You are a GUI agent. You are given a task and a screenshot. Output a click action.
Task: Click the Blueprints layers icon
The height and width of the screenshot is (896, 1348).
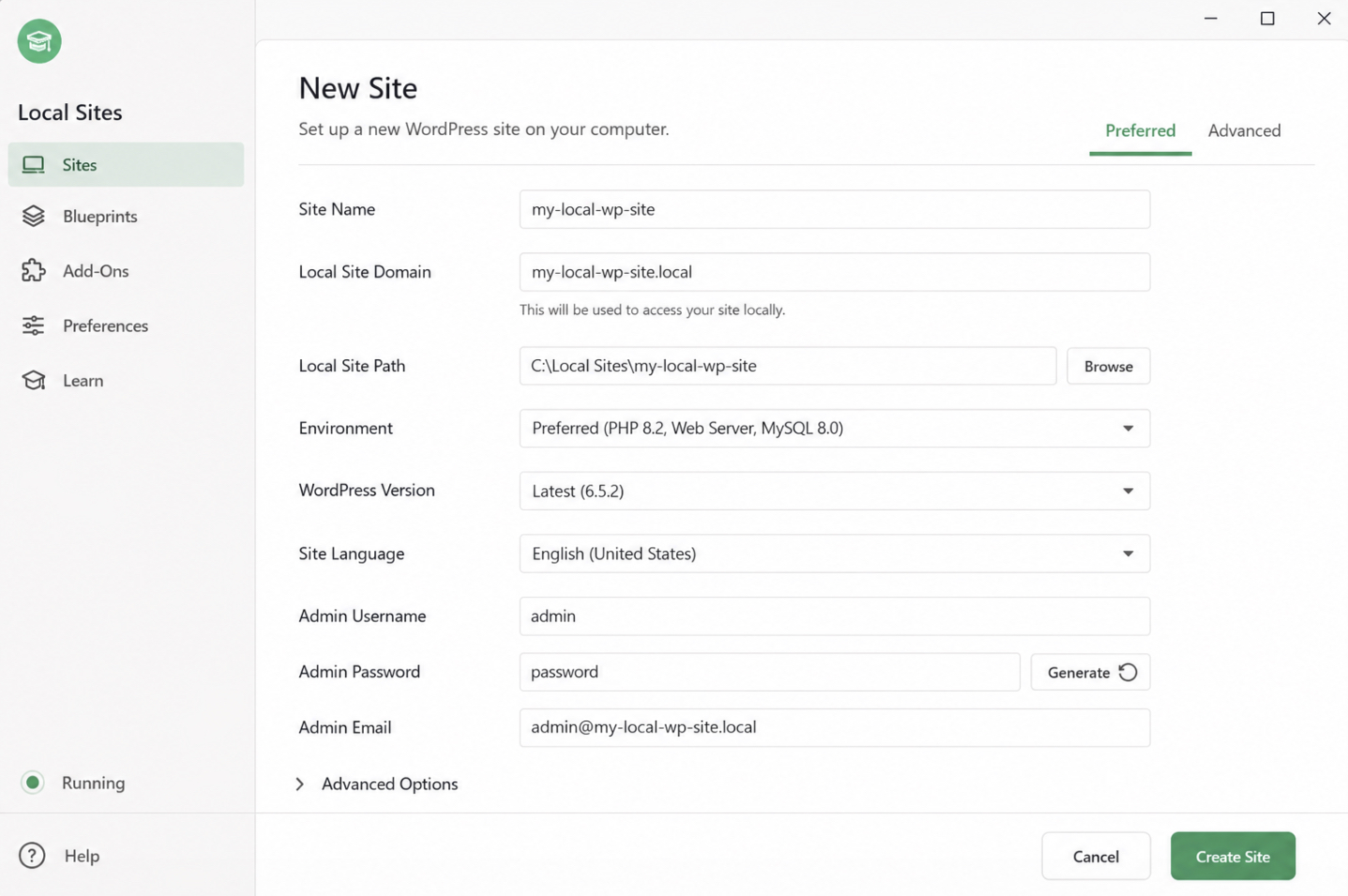[x=34, y=216]
